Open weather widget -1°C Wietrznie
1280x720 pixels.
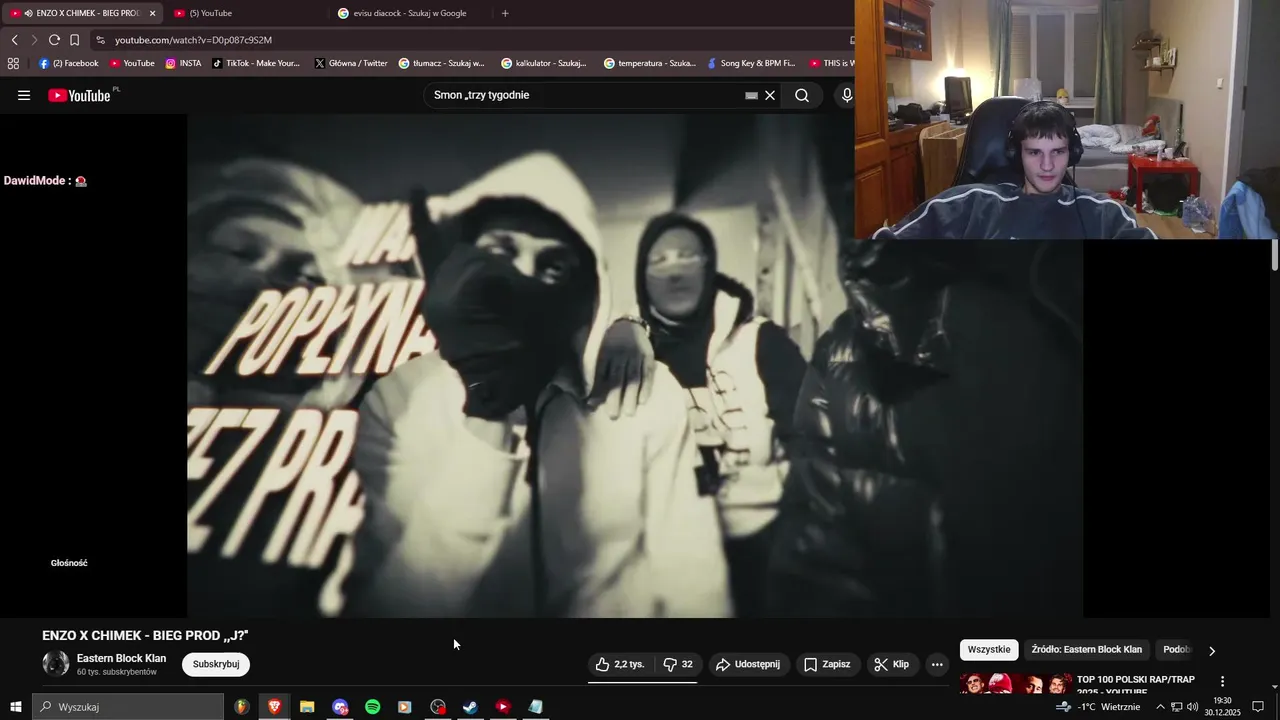point(1098,707)
